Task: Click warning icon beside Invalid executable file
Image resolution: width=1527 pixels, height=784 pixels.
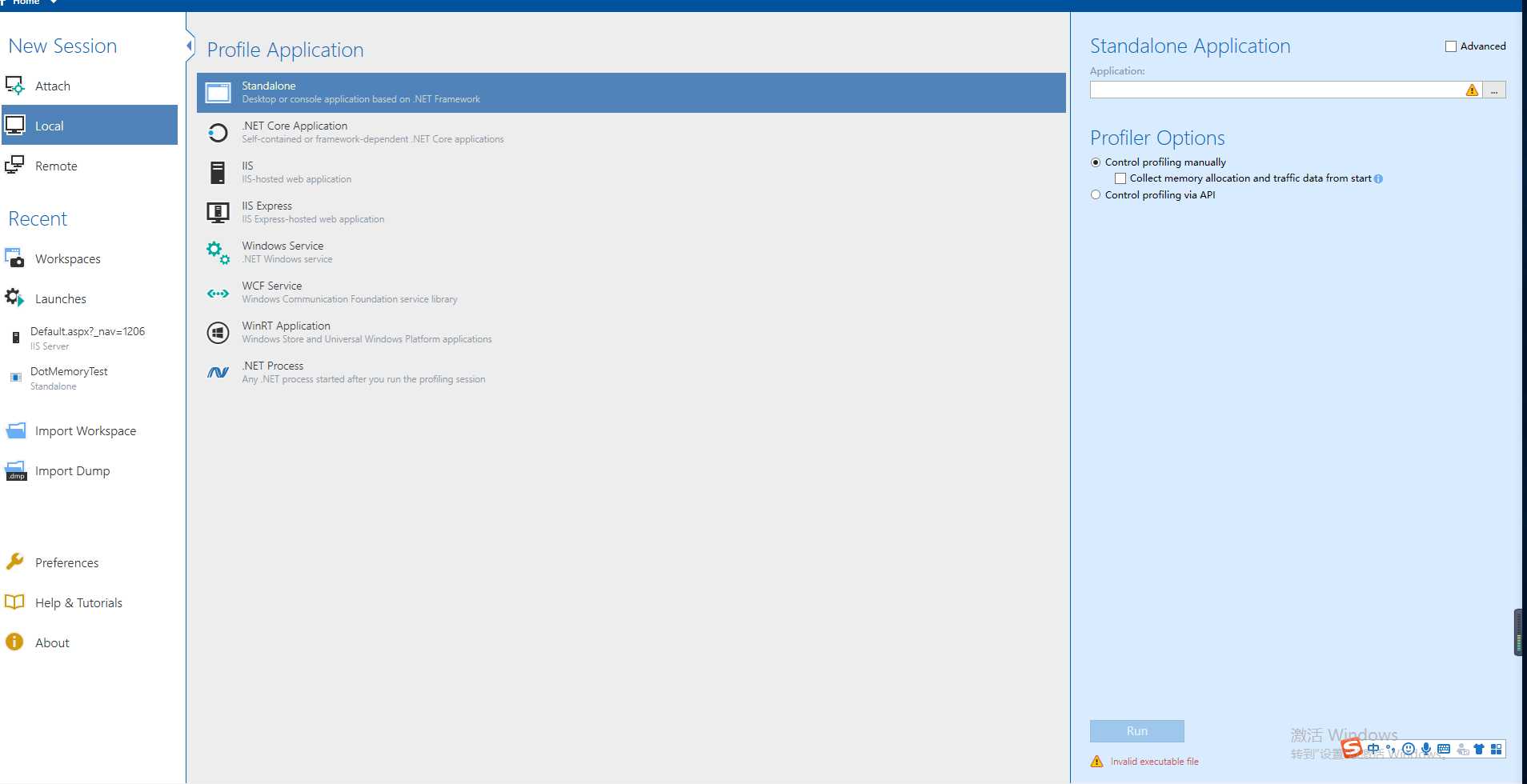Action: click(x=1096, y=762)
